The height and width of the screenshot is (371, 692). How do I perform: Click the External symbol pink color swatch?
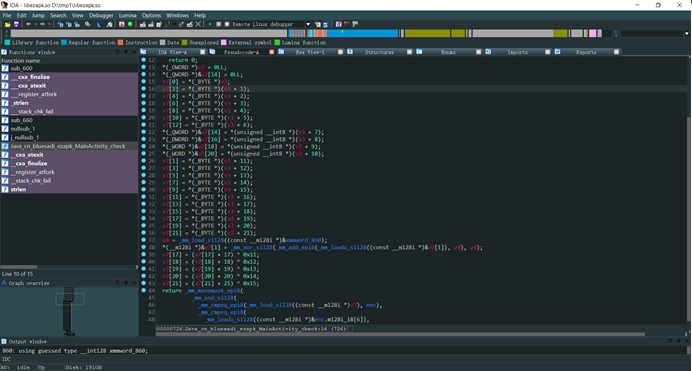[223, 42]
